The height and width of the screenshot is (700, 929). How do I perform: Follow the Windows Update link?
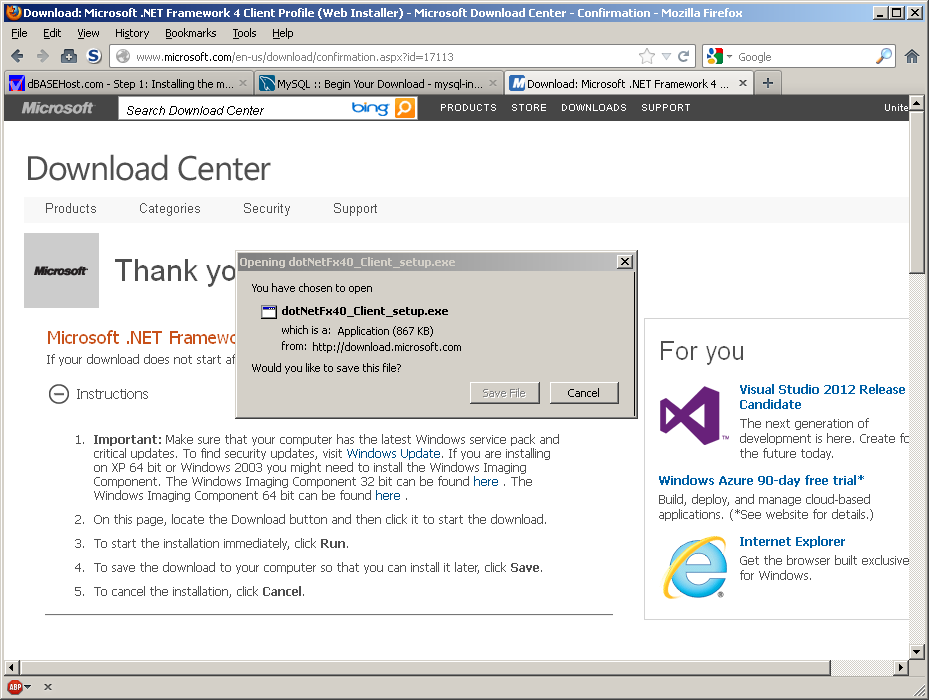pos(393,453)
